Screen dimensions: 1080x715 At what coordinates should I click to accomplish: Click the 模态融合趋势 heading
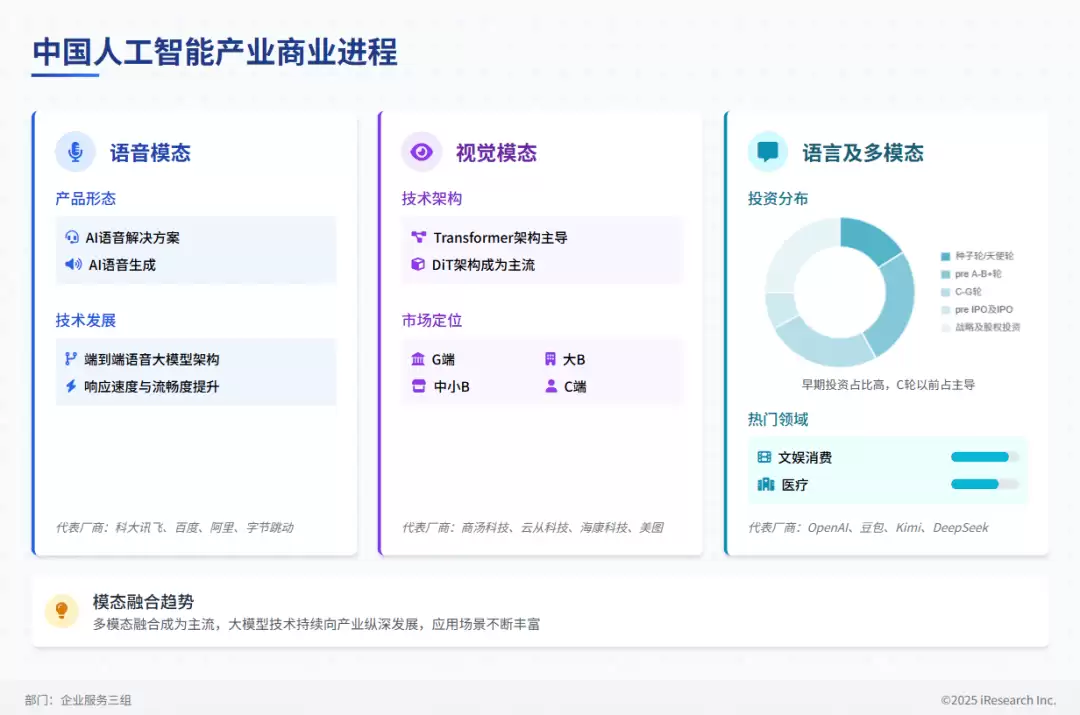pyautogui.click(x=143, y=602)
